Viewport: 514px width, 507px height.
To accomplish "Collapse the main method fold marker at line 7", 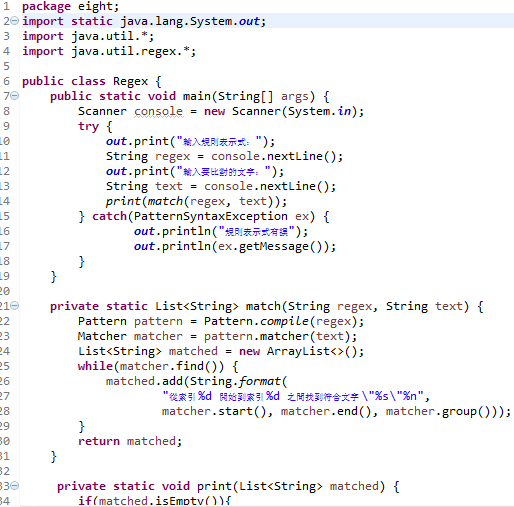I will click(x=15, y=96).
